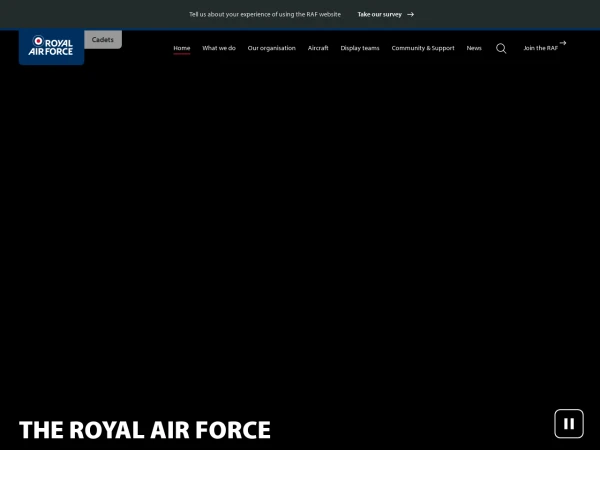
Task: Click the Join the RAF link
Action: pos(540,48)
